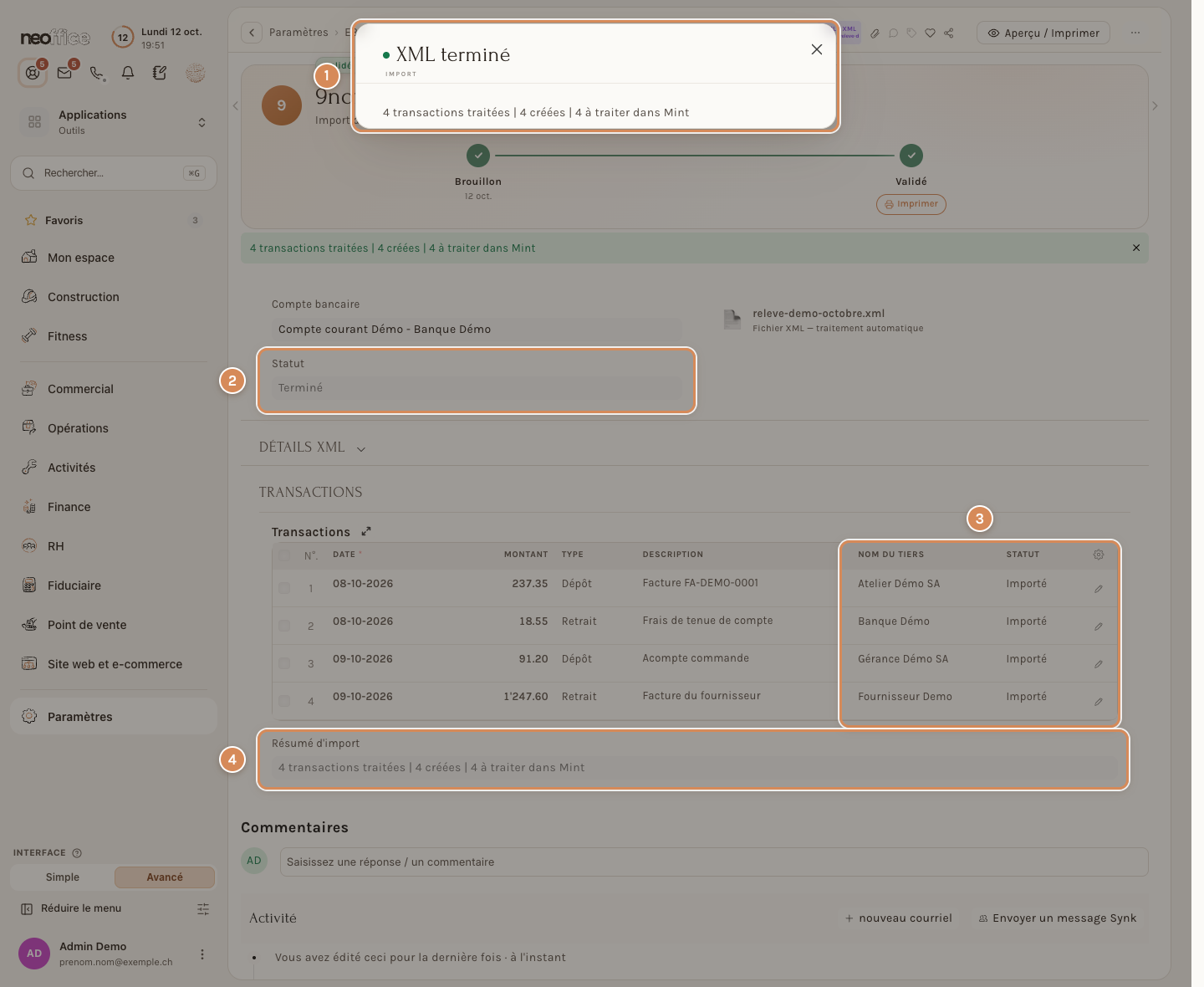Viewport: 1204px width, 987px height.
Task: Open the phone calls icon
Action: tap(97, 74)
